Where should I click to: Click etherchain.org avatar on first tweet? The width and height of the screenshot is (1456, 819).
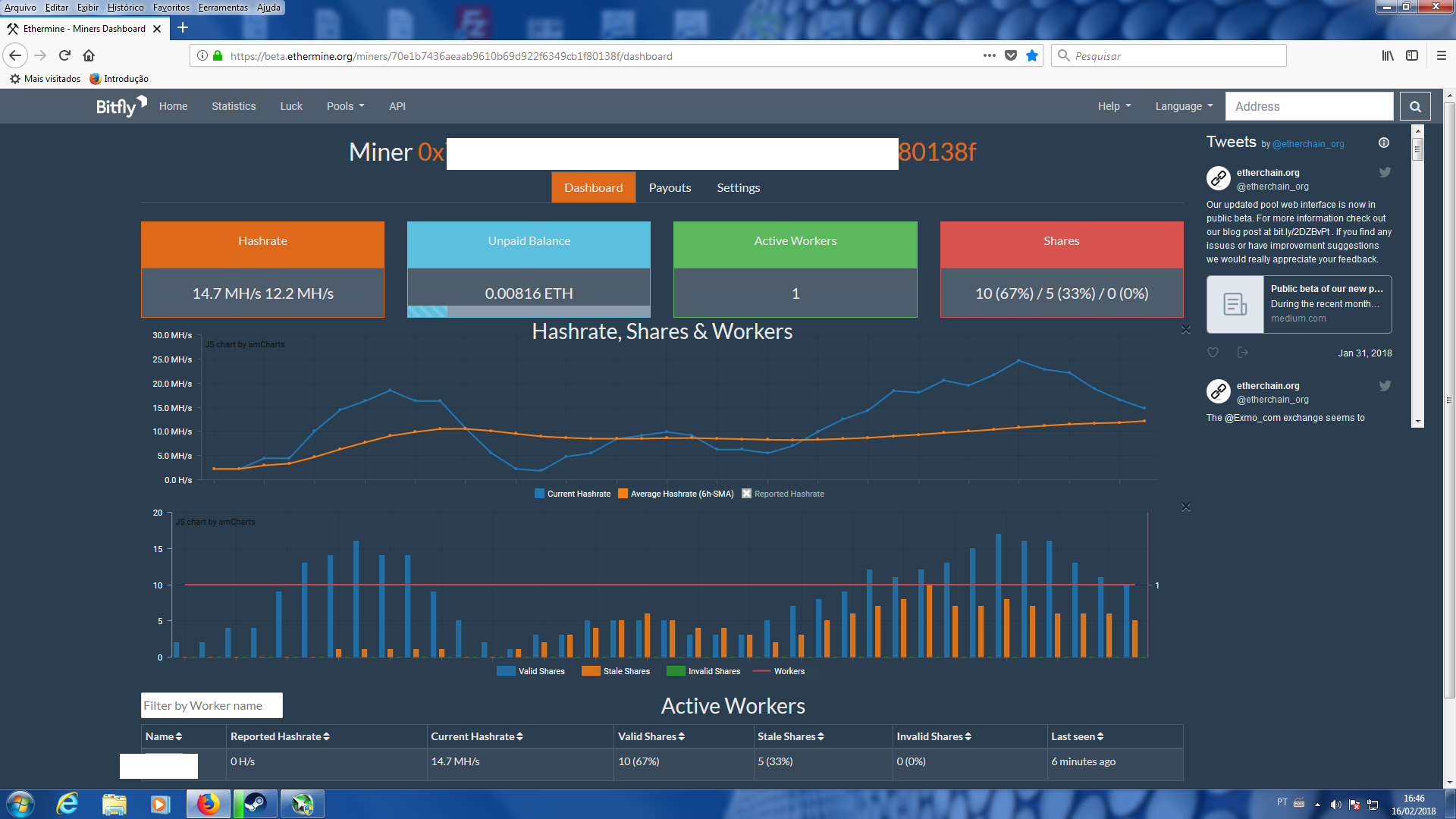coord(1218,178)
